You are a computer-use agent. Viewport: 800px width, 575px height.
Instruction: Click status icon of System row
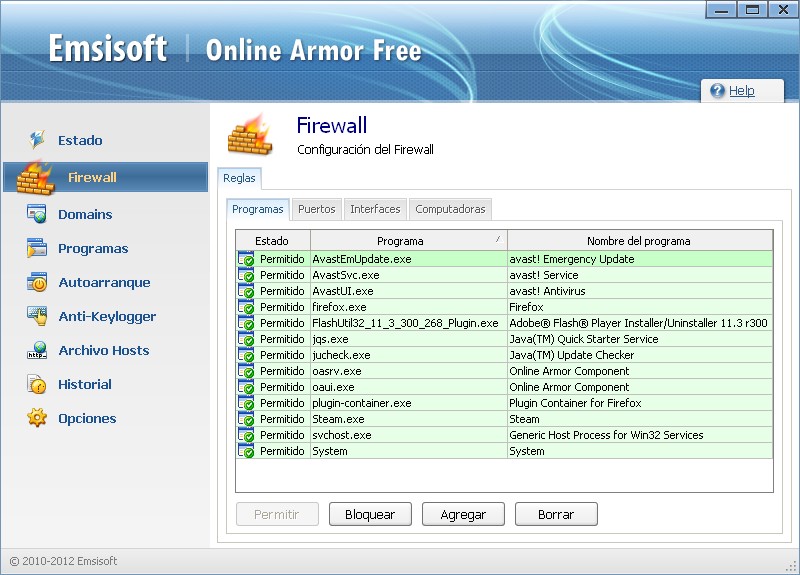(246, 452)
